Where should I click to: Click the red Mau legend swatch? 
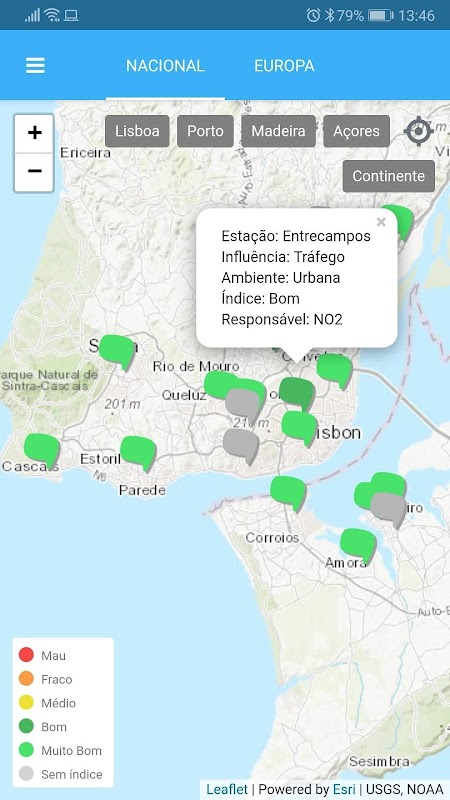coord(26,655)
